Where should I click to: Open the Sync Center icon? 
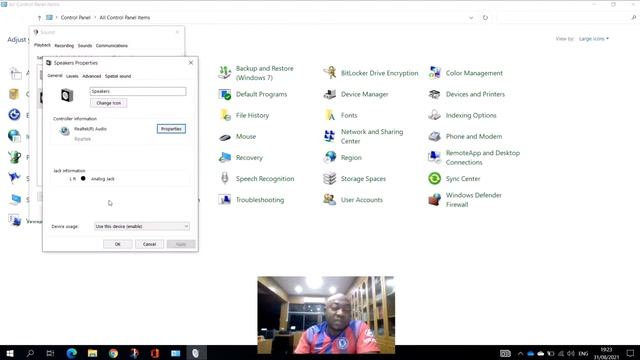[434, 179]
